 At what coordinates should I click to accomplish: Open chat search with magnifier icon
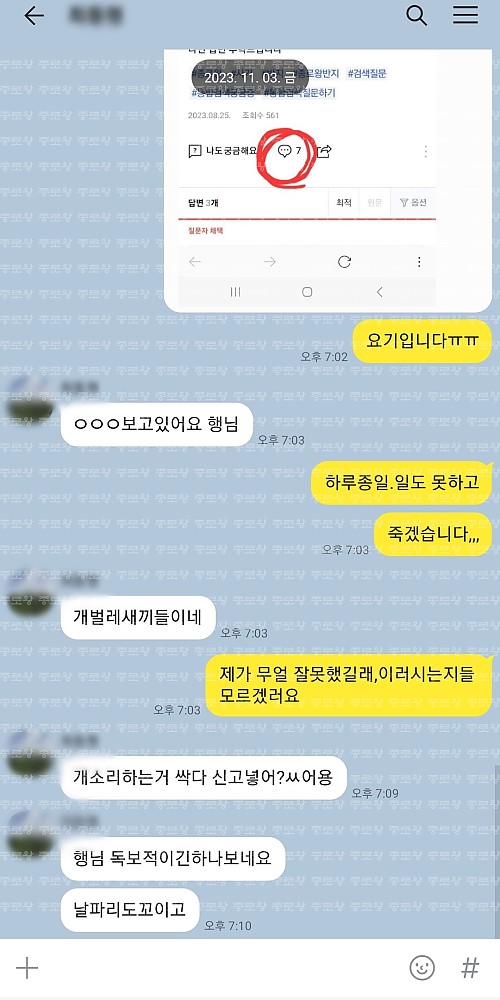[416, 15]
